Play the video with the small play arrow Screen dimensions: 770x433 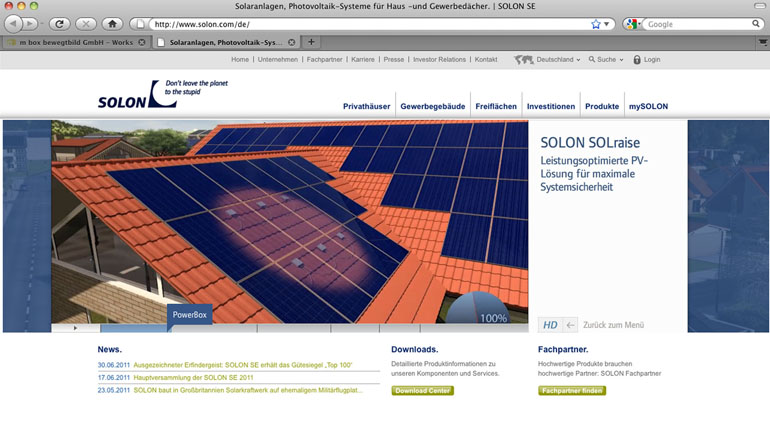[x=75, y=328]
